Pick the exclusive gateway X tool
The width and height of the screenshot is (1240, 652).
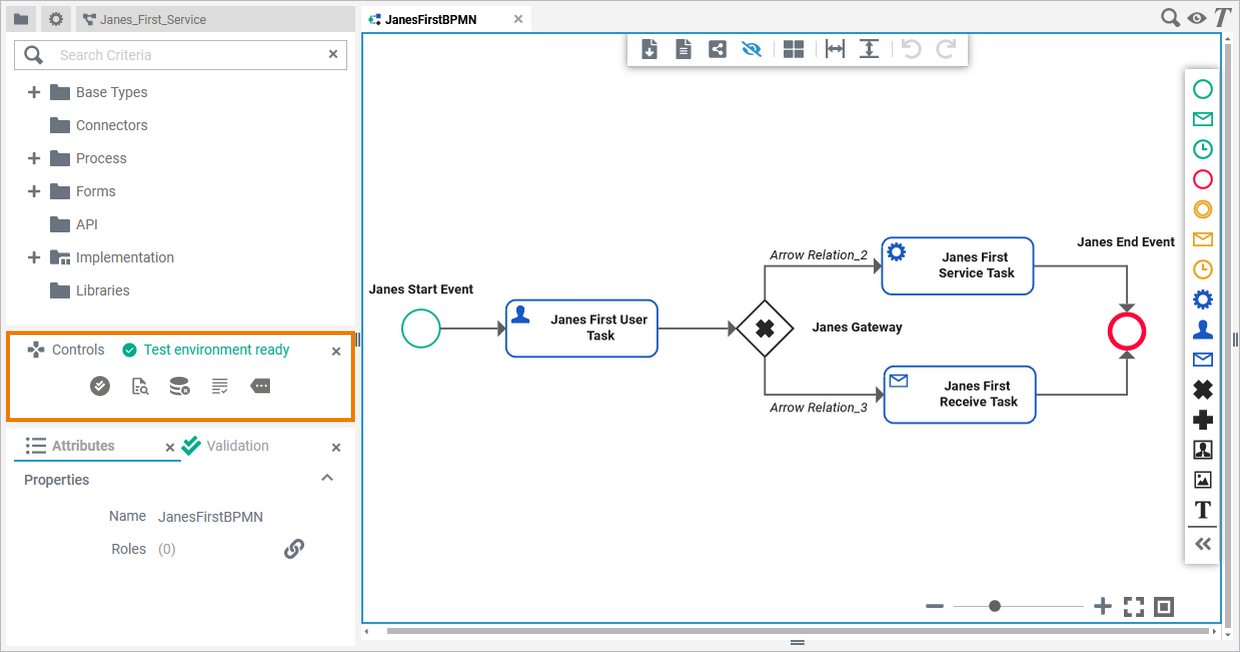(x=1203, y=390)
